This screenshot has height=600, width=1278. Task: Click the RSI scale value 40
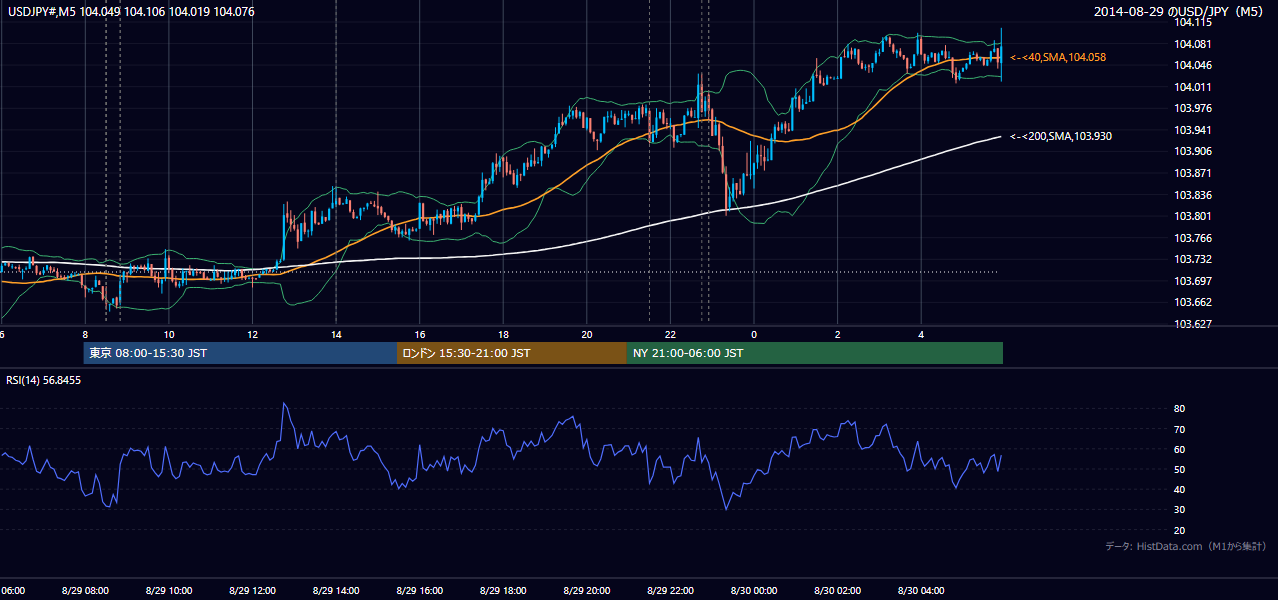coord(1179,489)
